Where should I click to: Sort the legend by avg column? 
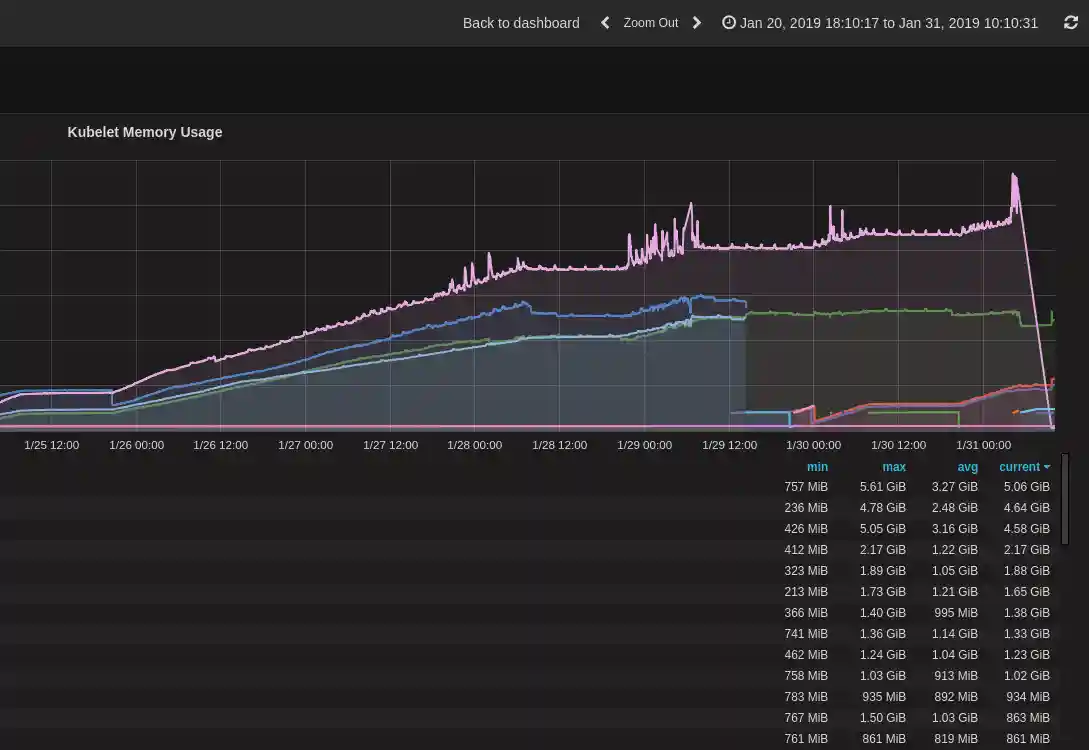(967, 467)
